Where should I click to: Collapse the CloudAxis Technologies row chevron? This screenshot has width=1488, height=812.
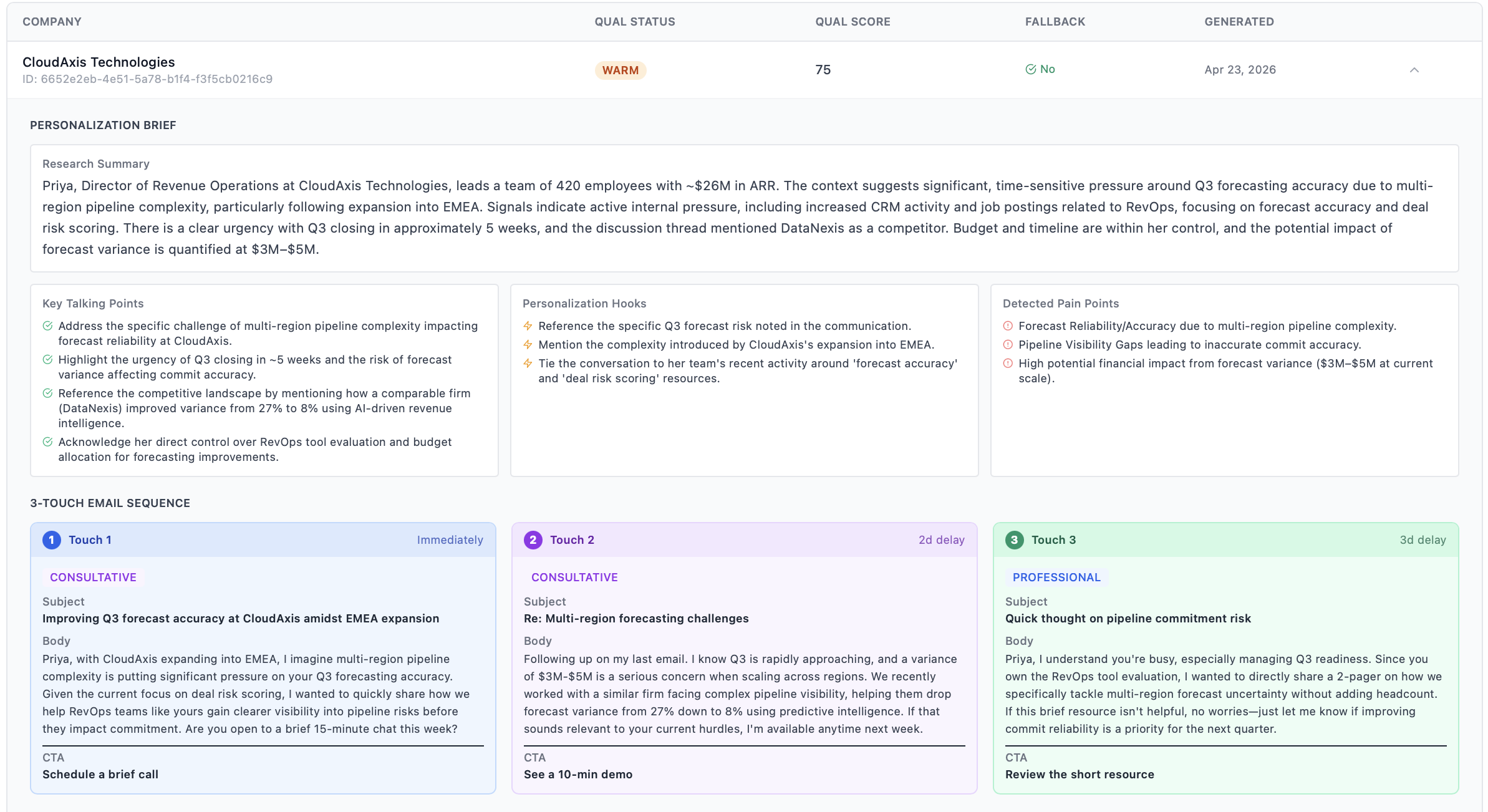[x=1414, y=70]
